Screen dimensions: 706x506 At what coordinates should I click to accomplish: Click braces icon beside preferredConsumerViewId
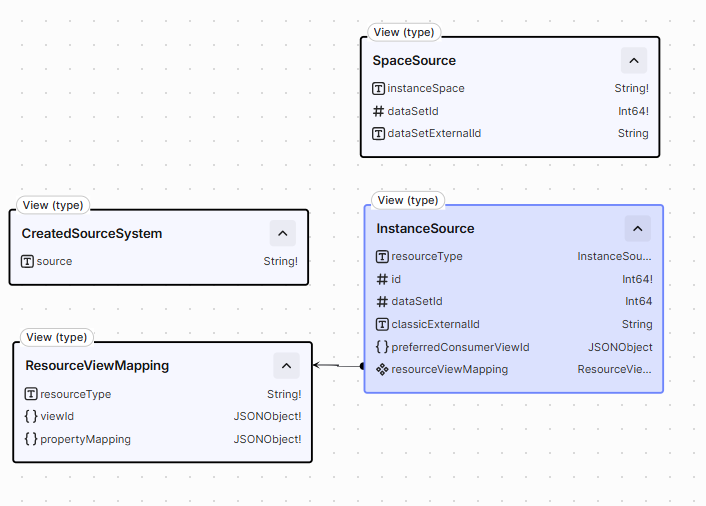tap(382, 347)
